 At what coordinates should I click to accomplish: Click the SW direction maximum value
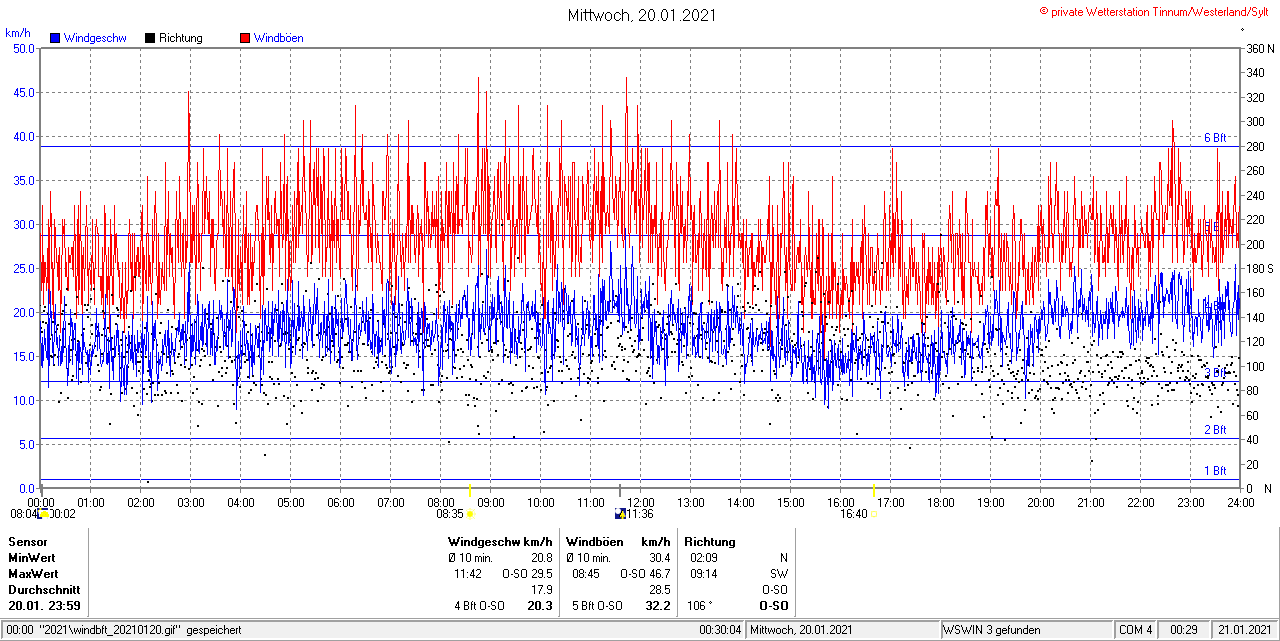tap(779, 574)
